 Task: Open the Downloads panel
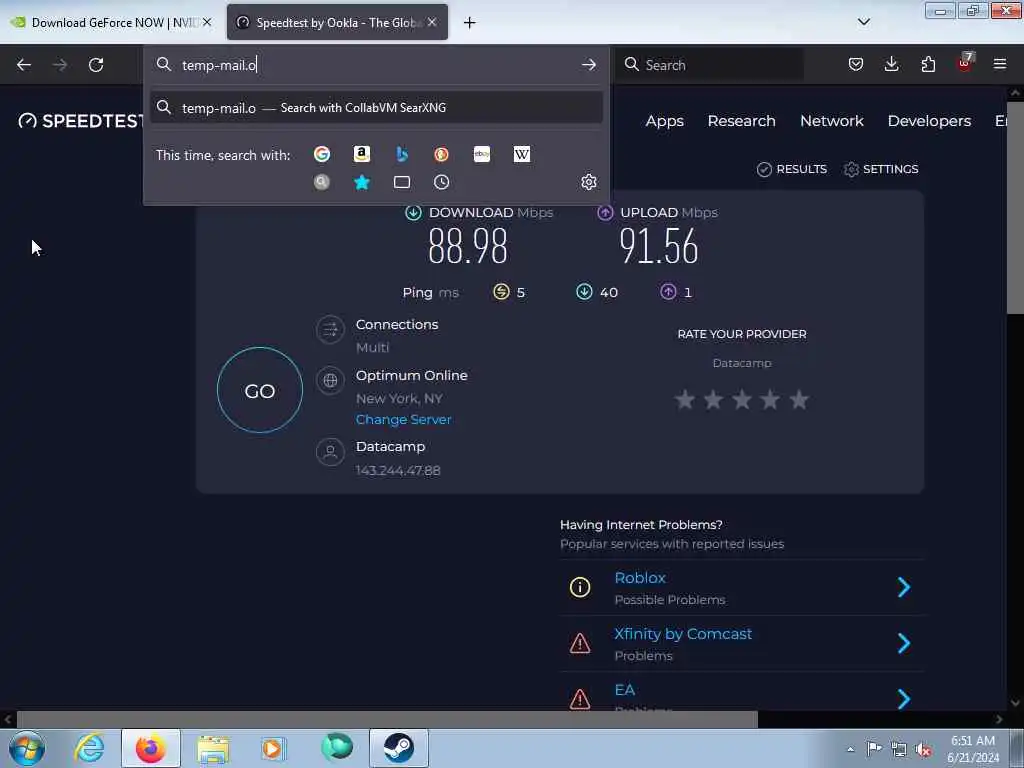pyautogui.click(x=891, y=64)
